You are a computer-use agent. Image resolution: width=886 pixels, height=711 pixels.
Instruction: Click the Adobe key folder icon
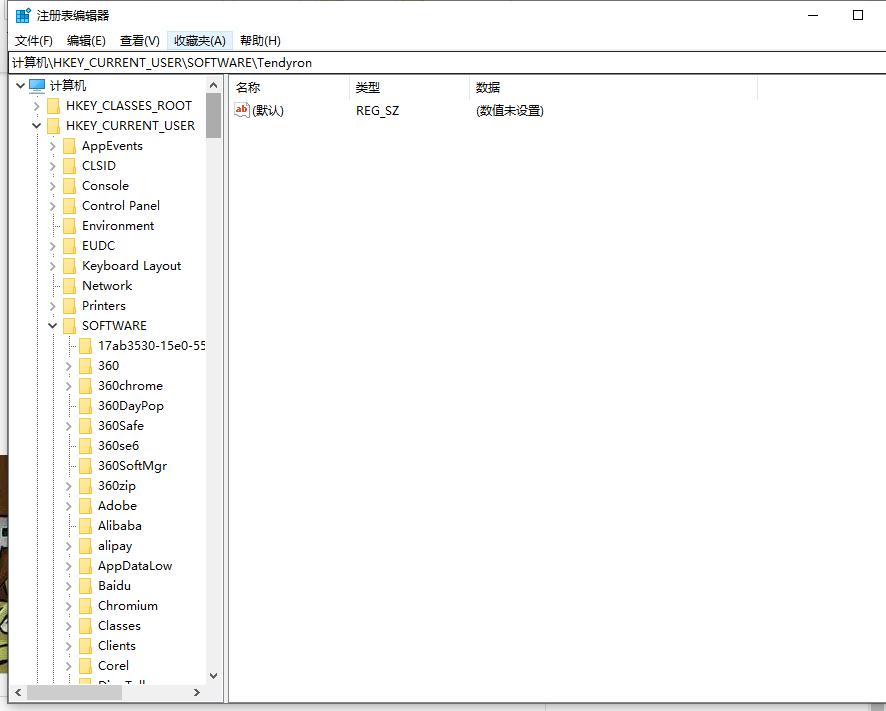(x=85, y=506)
